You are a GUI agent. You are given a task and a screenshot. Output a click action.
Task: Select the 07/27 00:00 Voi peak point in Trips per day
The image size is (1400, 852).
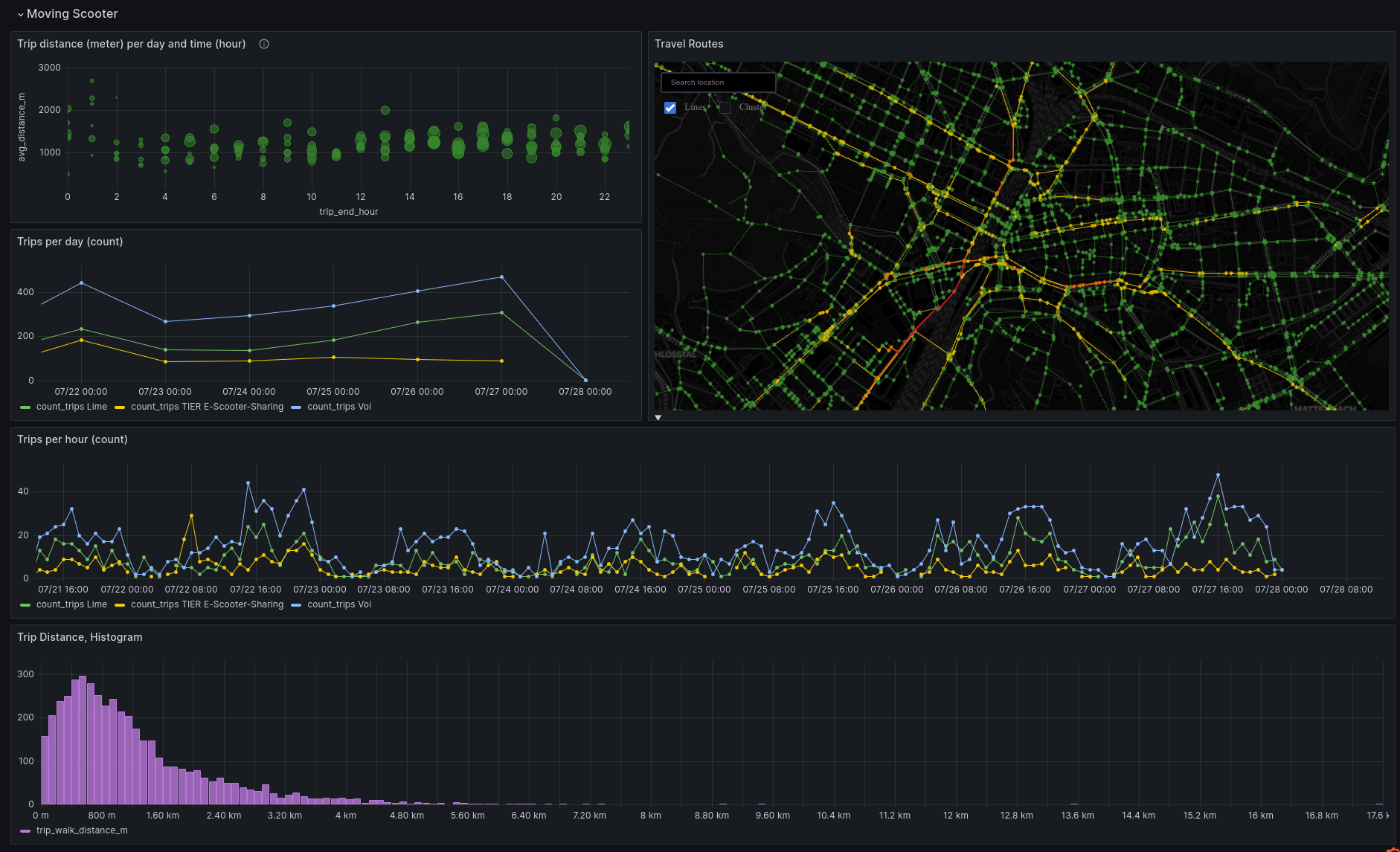tap(501, 277)
